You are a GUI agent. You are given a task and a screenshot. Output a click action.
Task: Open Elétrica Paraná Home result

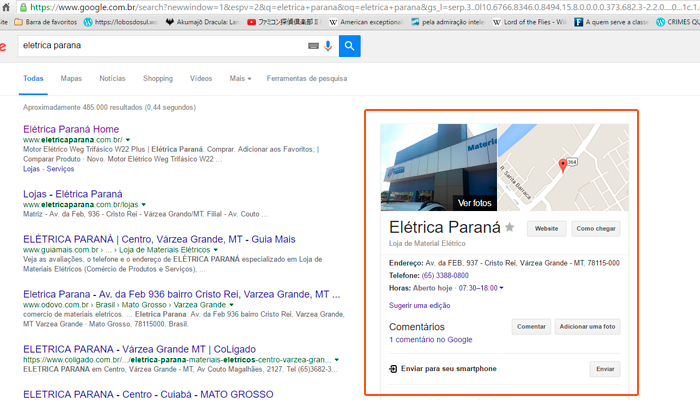(x=71, y=129)
